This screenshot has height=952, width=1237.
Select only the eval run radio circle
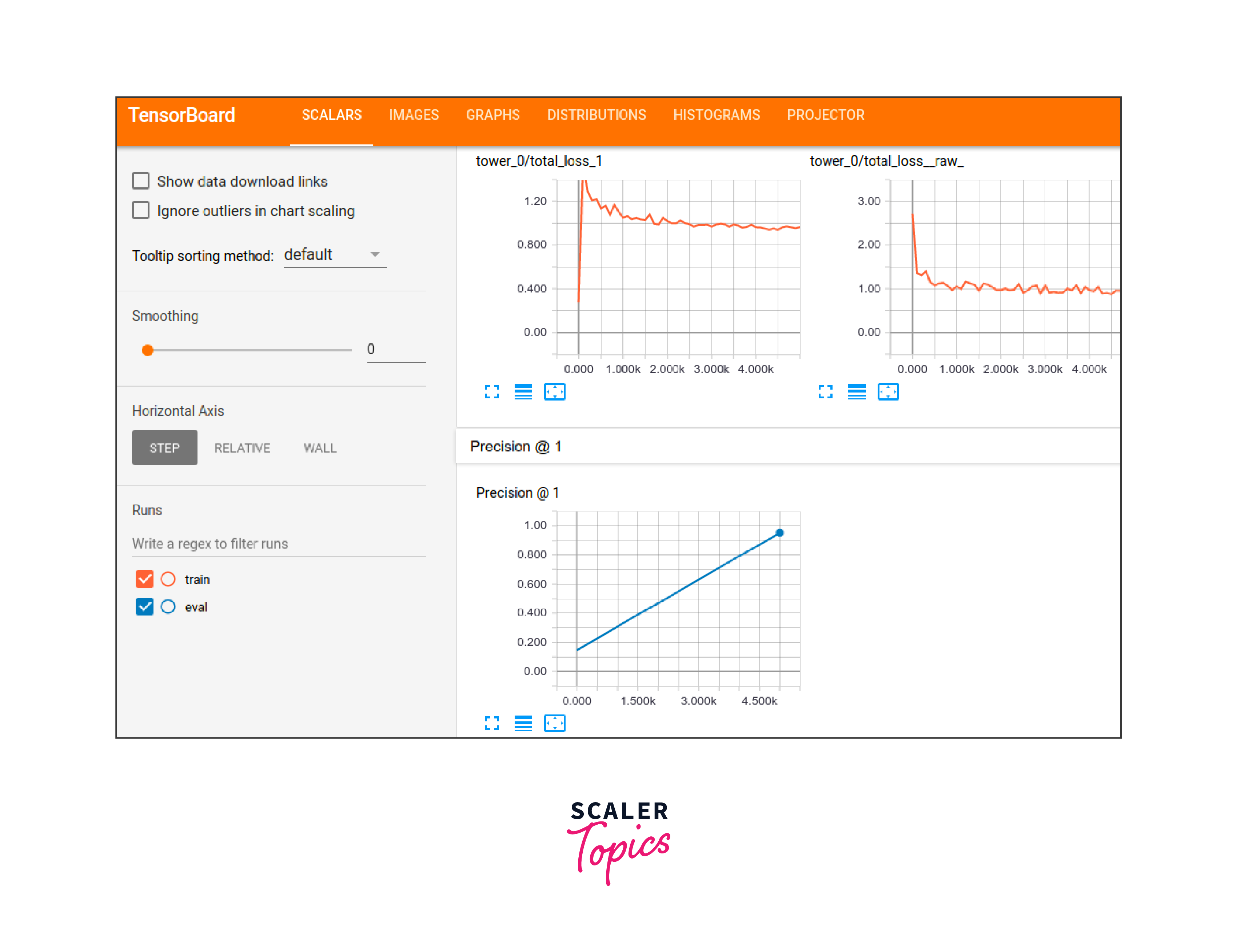point(168,606)
